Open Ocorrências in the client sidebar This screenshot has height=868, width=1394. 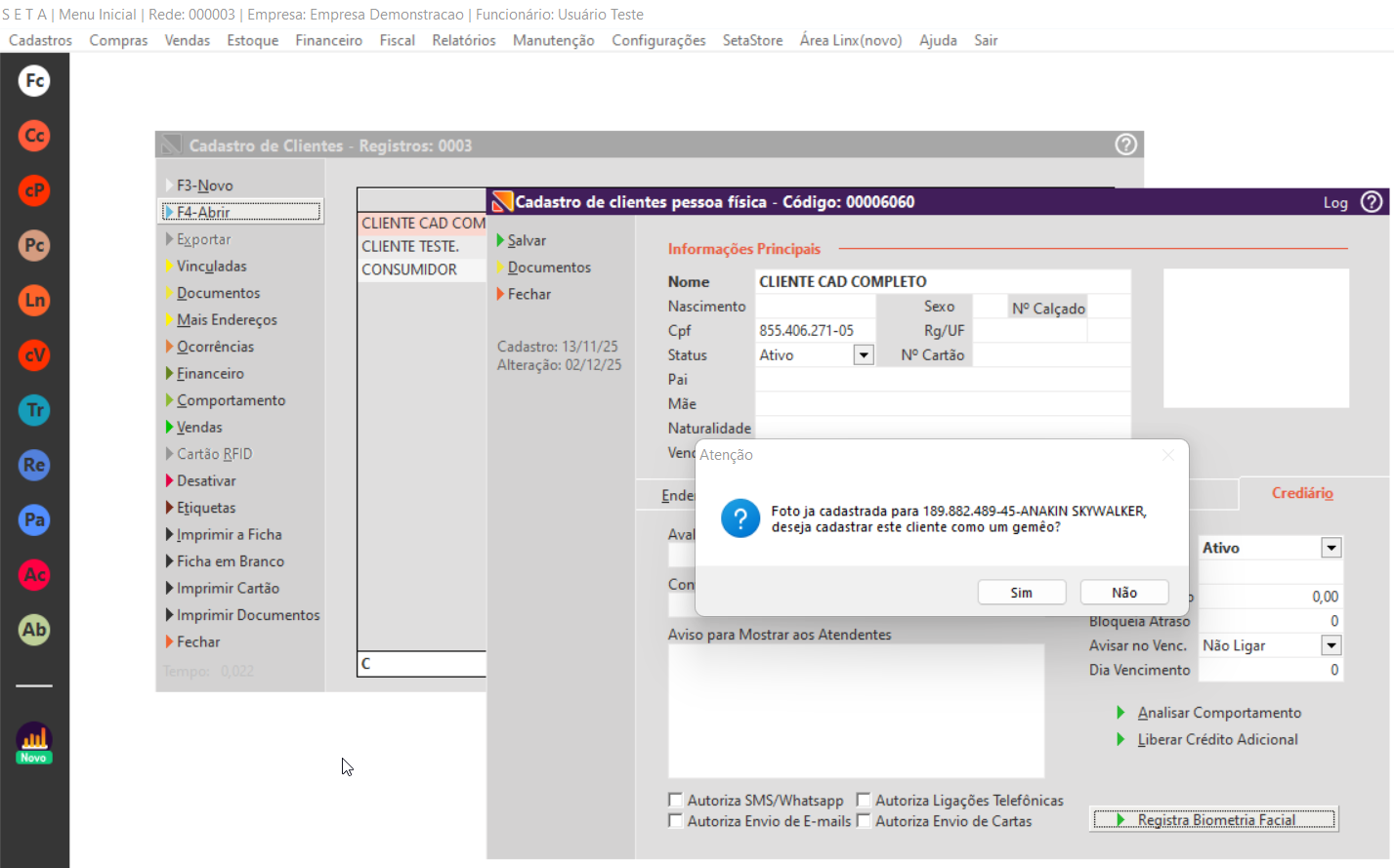(x=215, y=347)
